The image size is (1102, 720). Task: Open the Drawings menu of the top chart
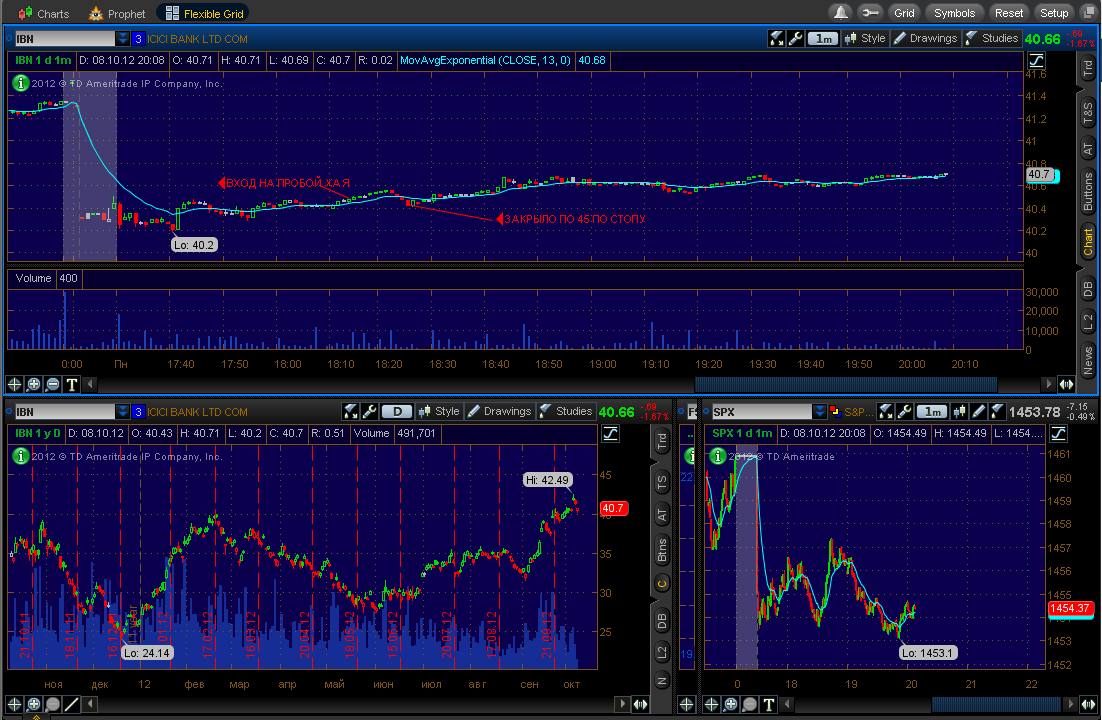[x=925, y=39]
